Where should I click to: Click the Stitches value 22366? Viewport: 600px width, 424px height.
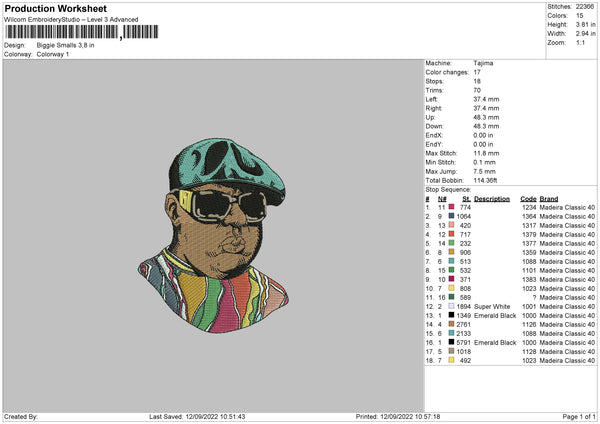tap(585, 7)
